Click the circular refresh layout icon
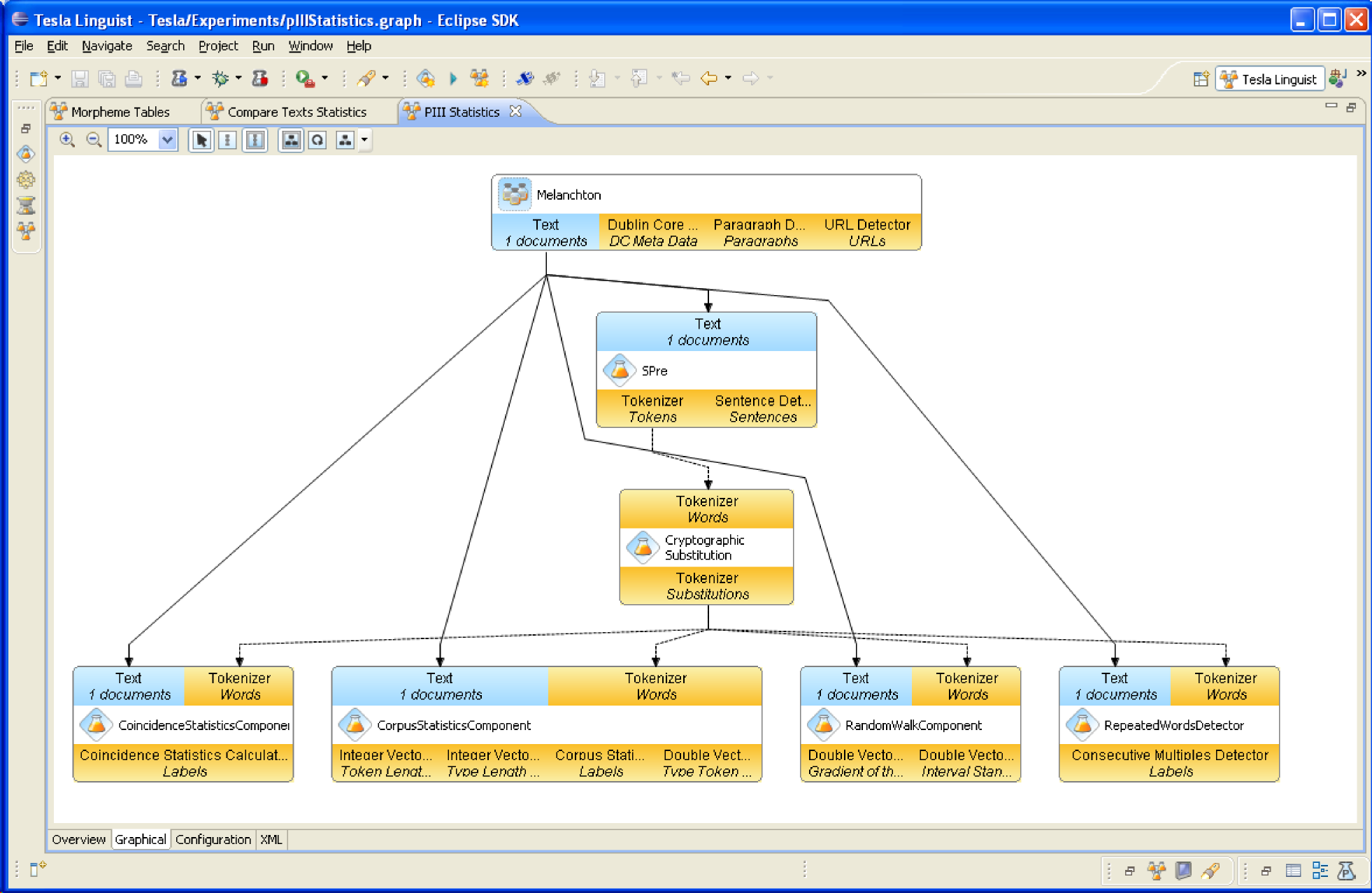This screenshot has width=1372, height=893. click(x=317, y=140)
